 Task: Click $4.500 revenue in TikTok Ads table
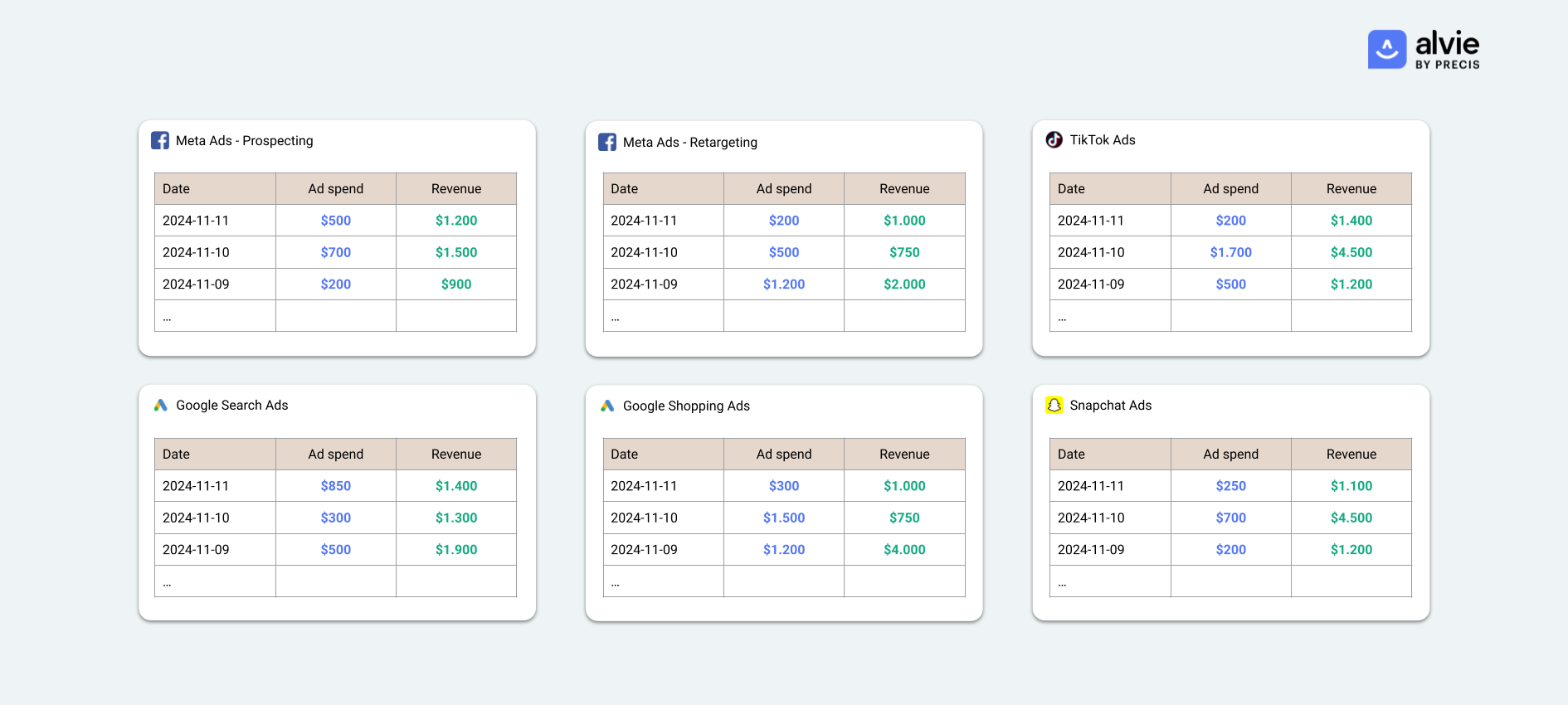point(1351,252)
